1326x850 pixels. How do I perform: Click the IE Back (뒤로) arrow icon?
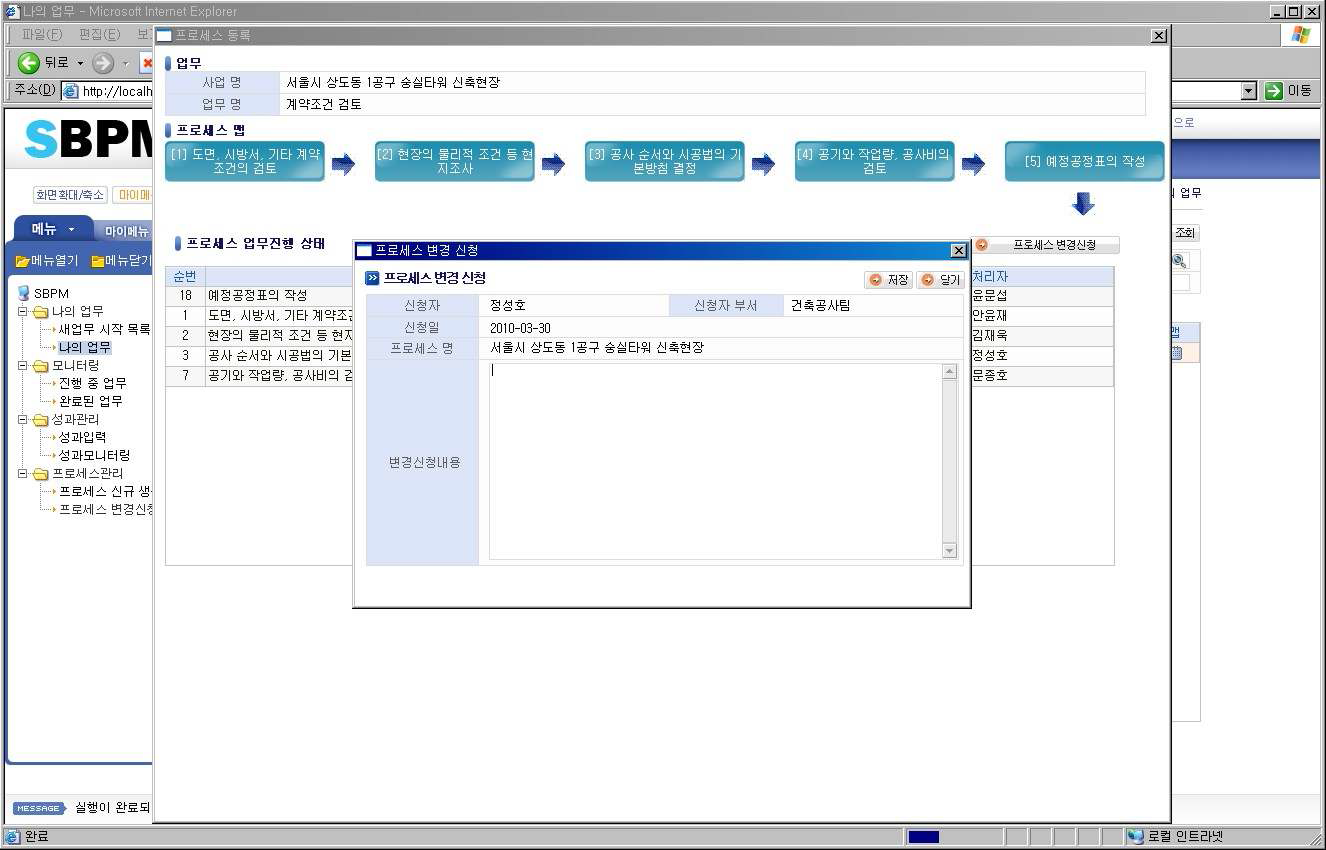click(28, 63)
